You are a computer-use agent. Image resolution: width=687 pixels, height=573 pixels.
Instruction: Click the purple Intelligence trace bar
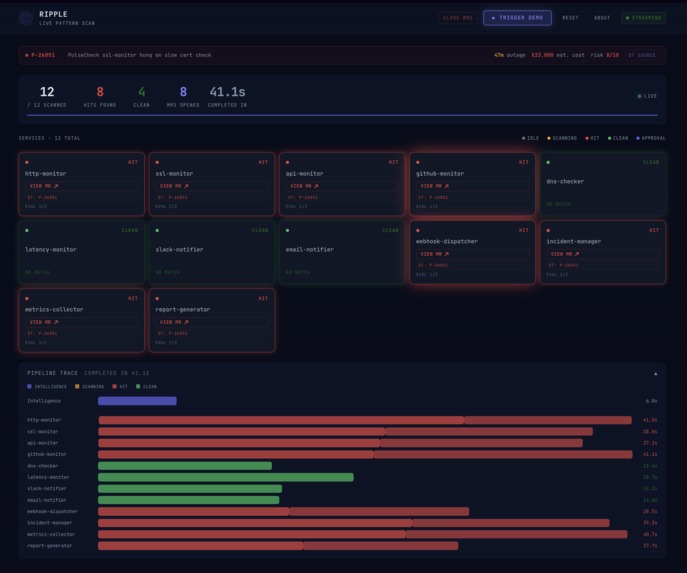click(137, 401)
